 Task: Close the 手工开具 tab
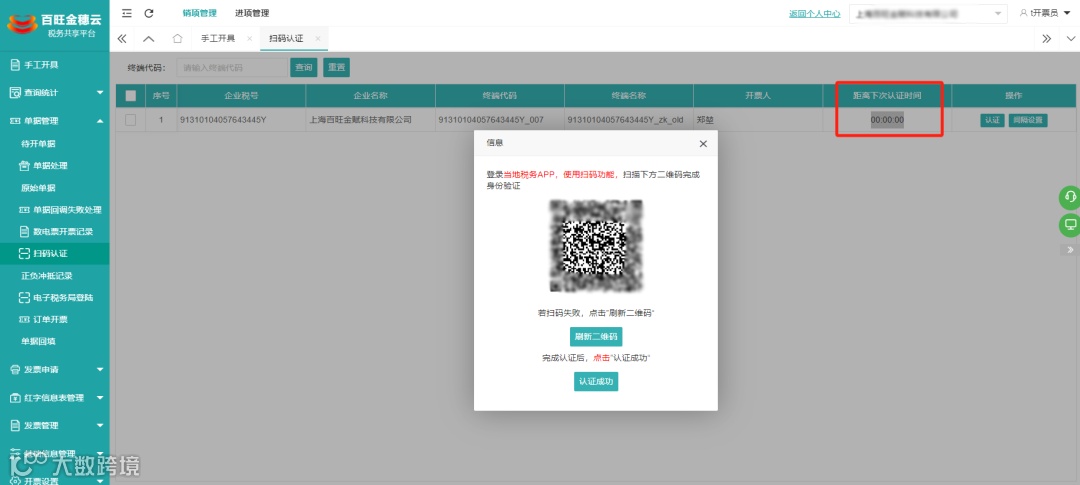[x=249, y=39]
